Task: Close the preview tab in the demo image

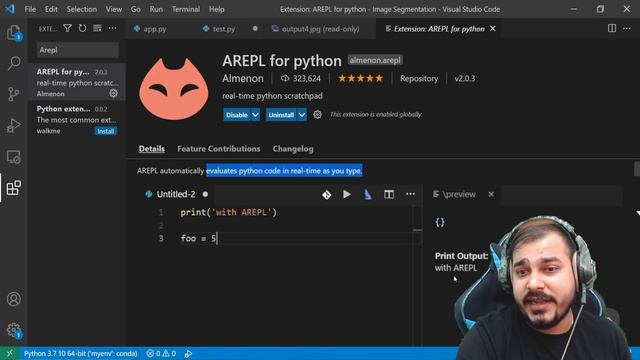Action: coord(491,194)
